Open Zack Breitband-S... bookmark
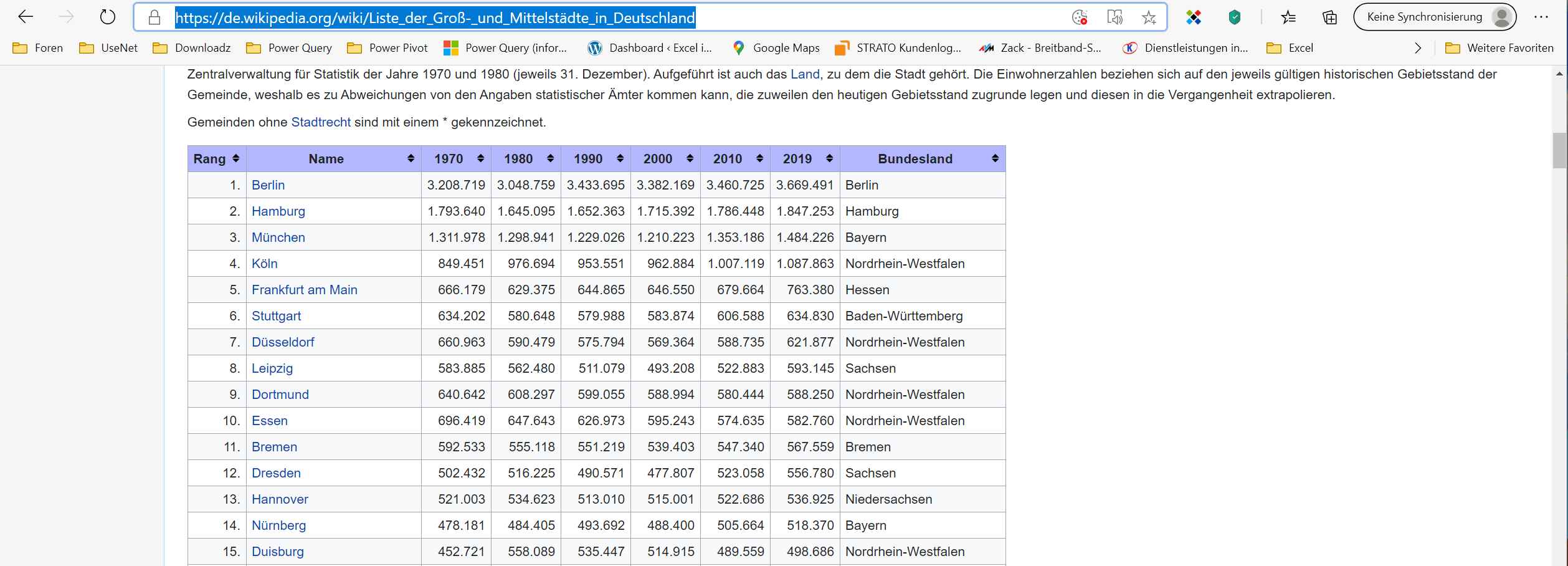The image size is (1568, 566). click(x=1040, y=48)
